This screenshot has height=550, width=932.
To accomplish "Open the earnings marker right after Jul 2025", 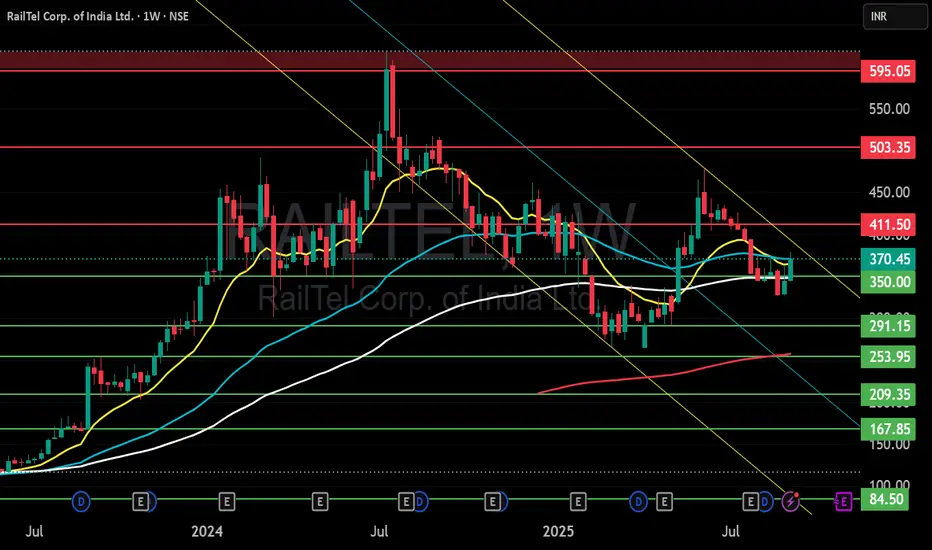I will (x=750, y=502).
